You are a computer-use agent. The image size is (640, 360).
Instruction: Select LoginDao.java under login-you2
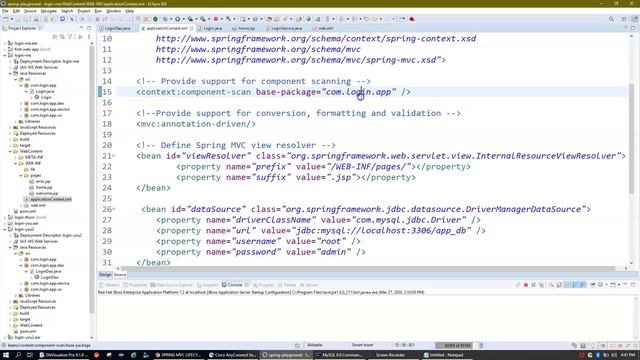pos(48,271)
